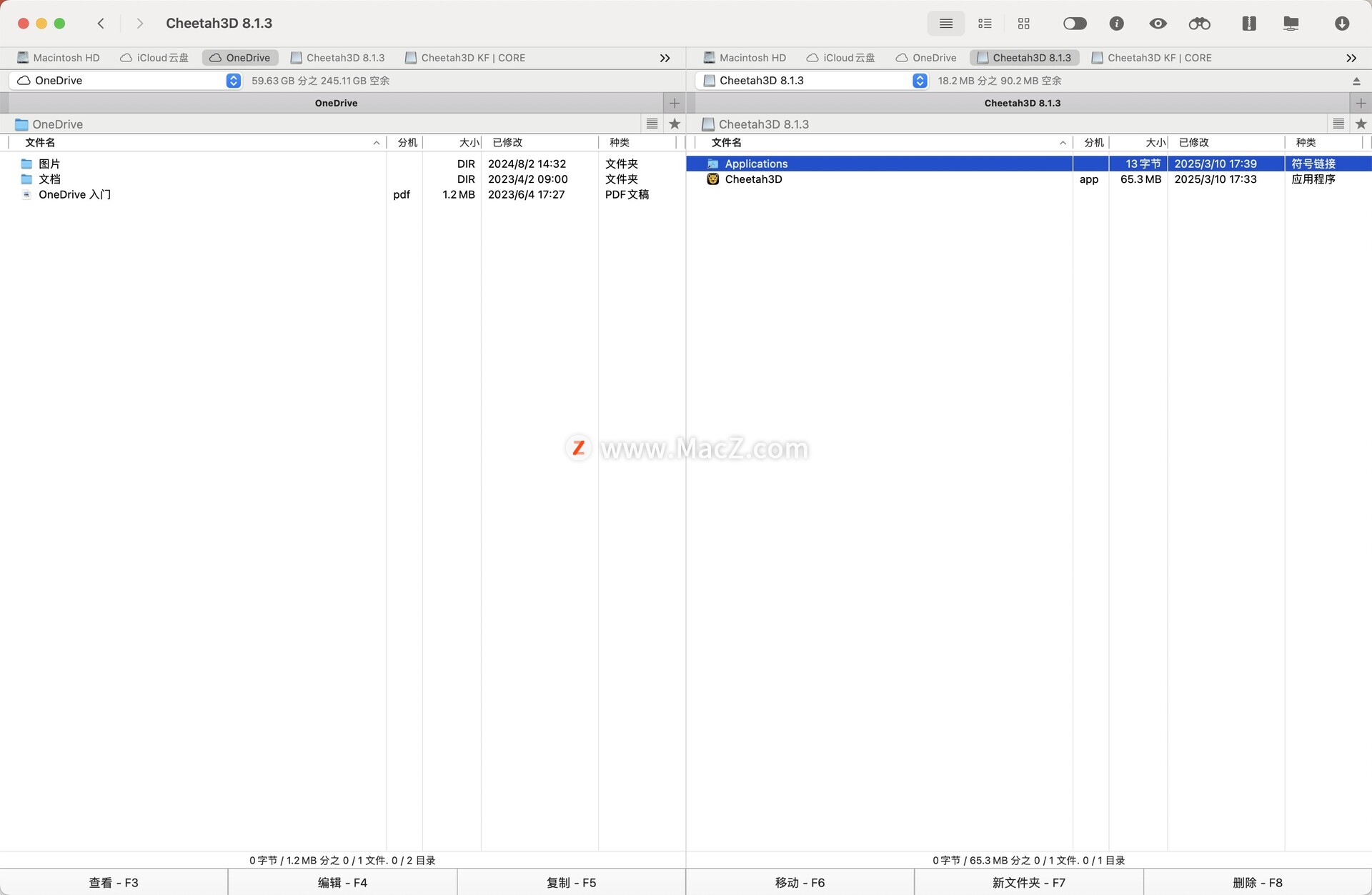Select iCloud 云盘 in right panel drive bar
The width and height of the screenshot is (1372, 895).
840,58
